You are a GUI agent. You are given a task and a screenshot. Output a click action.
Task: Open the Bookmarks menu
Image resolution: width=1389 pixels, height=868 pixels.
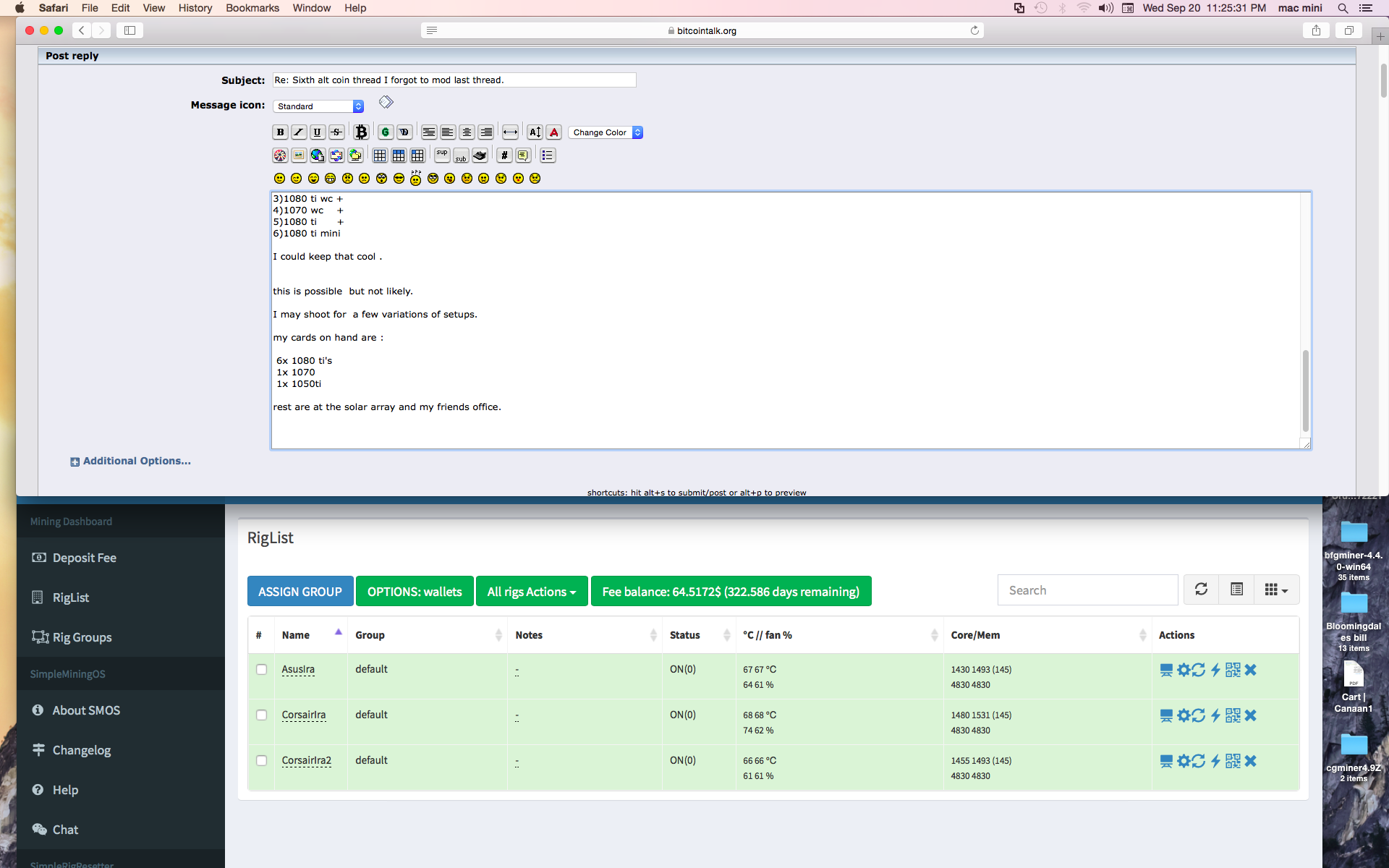(x=252, y=8)
